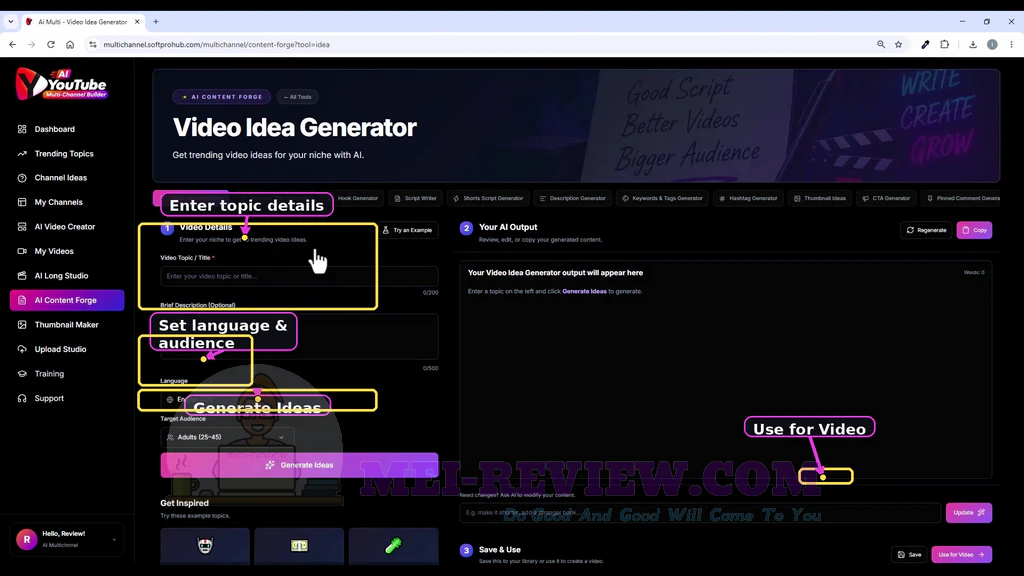Click the My Videos camera icon
The height and width of the screenshot is (576, 1024).
pyautogui.click(x=22, y=251)
